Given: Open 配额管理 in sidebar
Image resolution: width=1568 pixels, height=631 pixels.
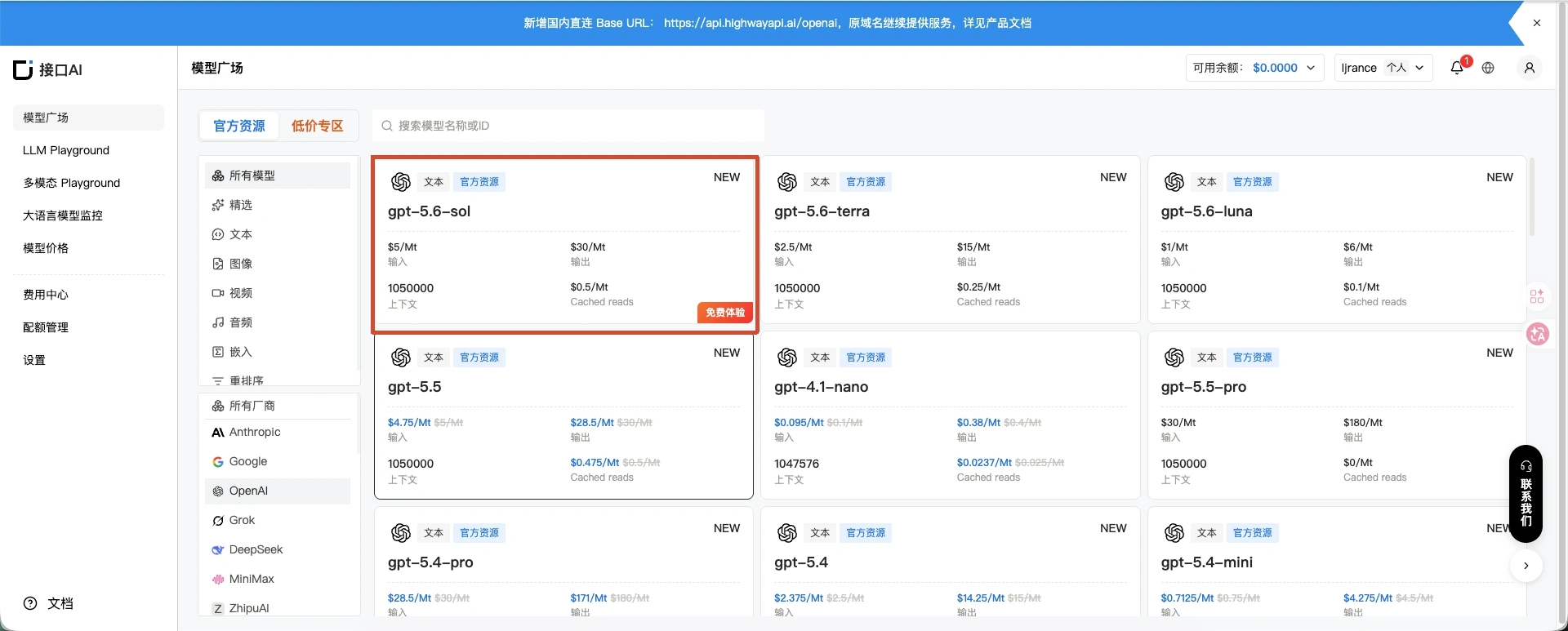Looking at the screenshot, I should coord(88,327).
